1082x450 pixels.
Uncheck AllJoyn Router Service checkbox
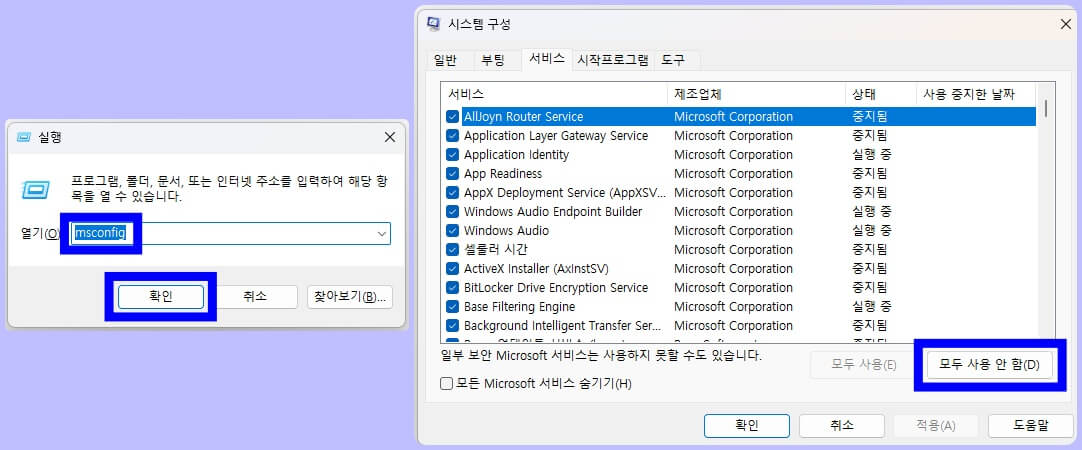(x=453, y=117)
